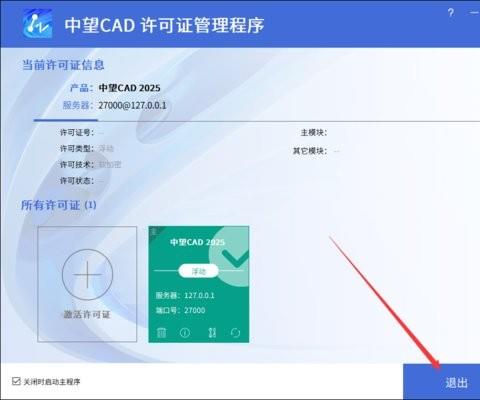
Task: Click the large checkmark on green card
Action: coord(235,259)
